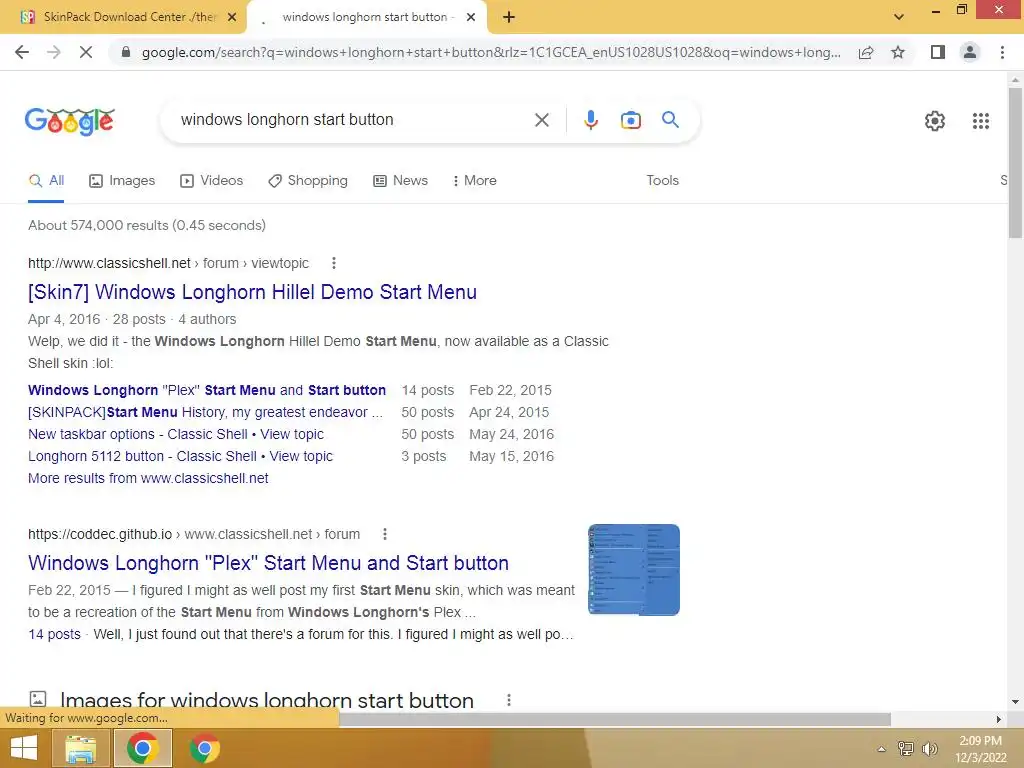1024x768 pixels.
Task: Stop page loading with the X button
Action: [86, 52]
